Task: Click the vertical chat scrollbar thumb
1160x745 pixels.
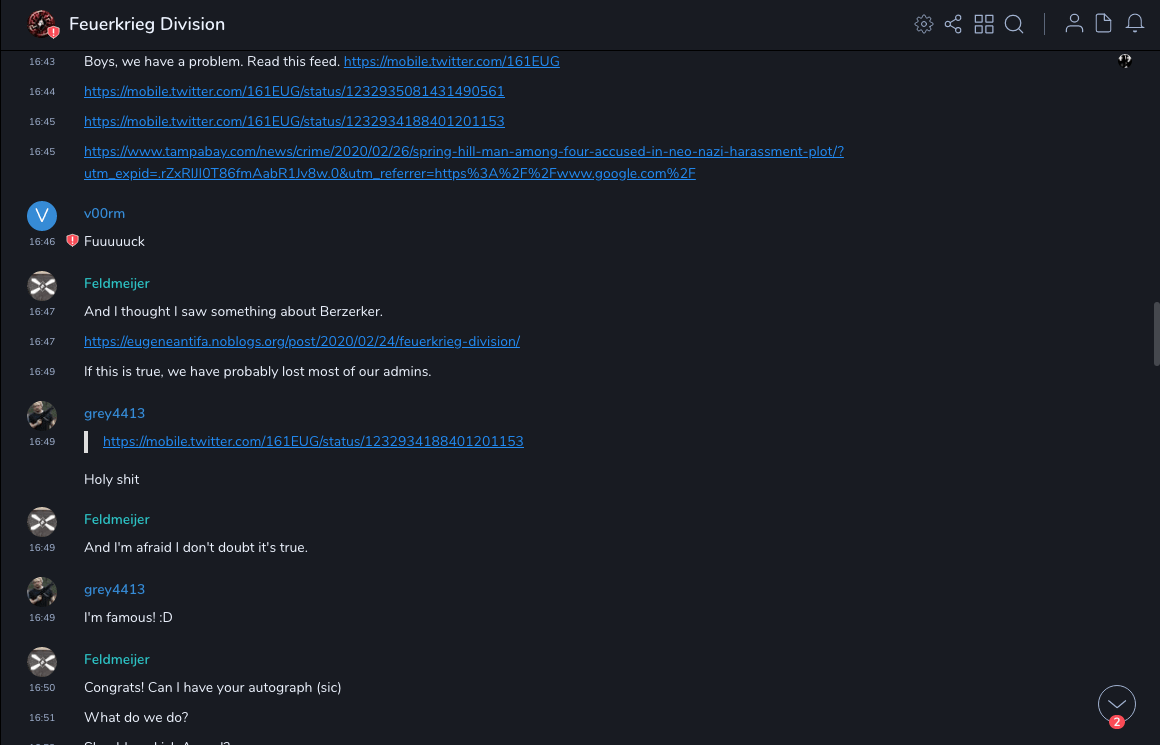Action: tap(1156, 334)
